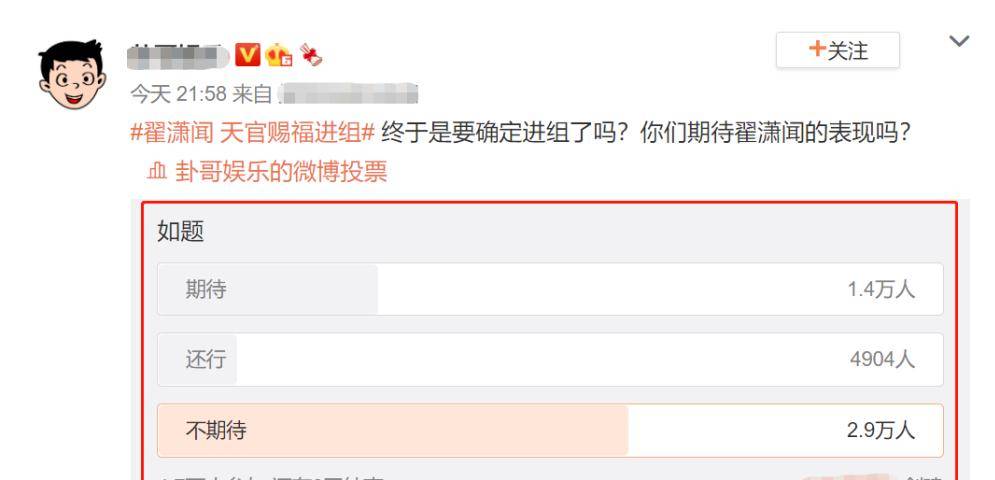995x480 pixels.
Task: Click the plus icon in 关注 button
Action: 817,49
